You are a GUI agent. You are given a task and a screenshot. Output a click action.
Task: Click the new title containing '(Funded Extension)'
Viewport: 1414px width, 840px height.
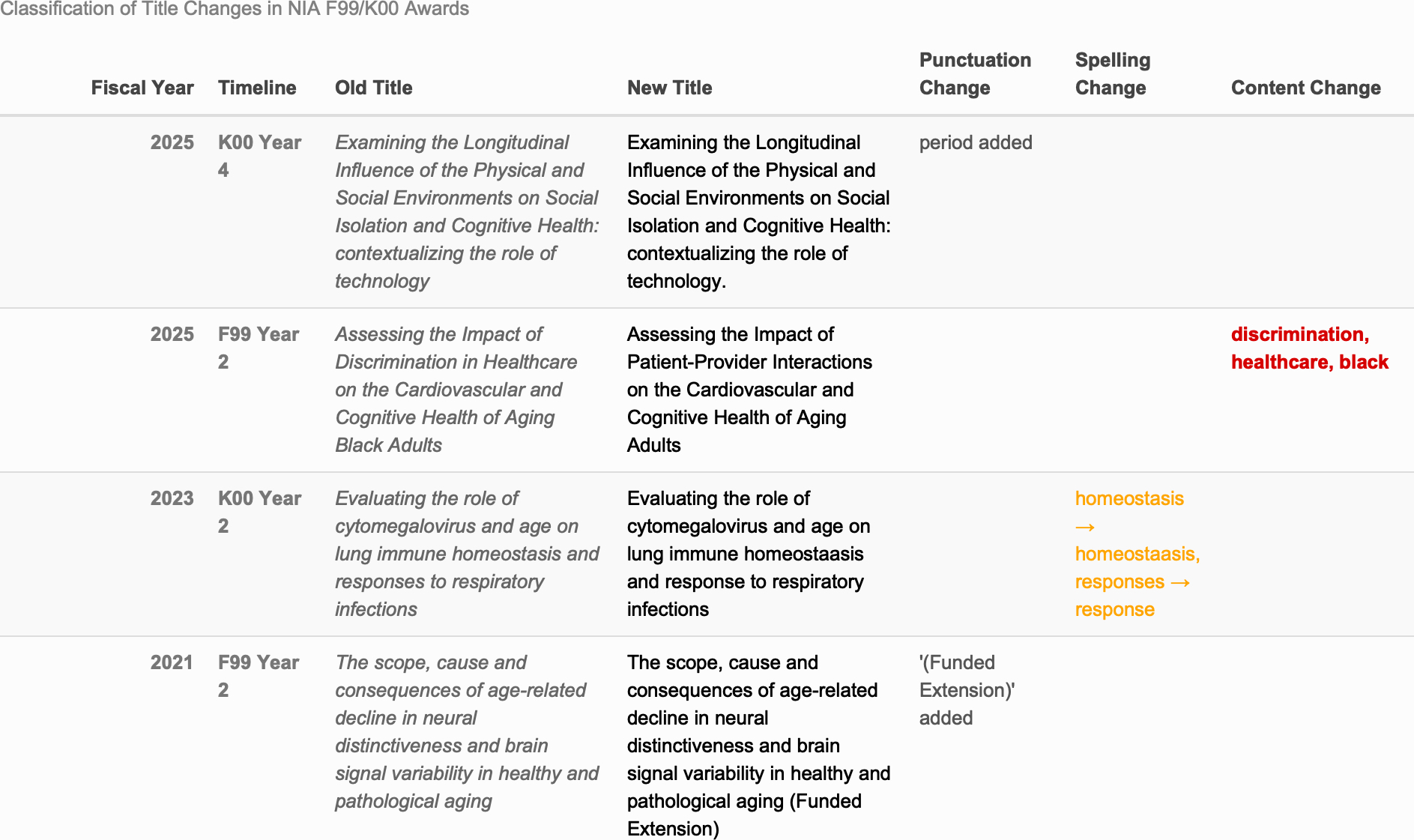point(758,746)
